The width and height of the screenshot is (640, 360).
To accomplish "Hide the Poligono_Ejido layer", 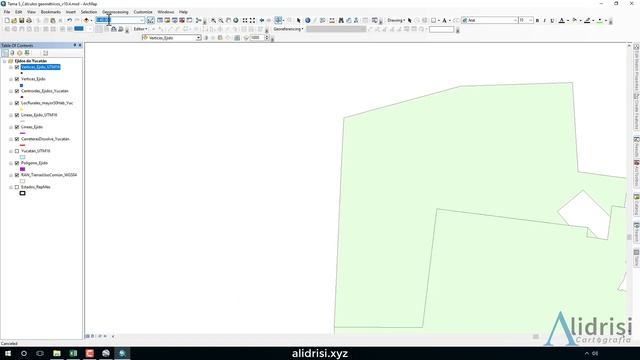I will (x=17, y=163).
